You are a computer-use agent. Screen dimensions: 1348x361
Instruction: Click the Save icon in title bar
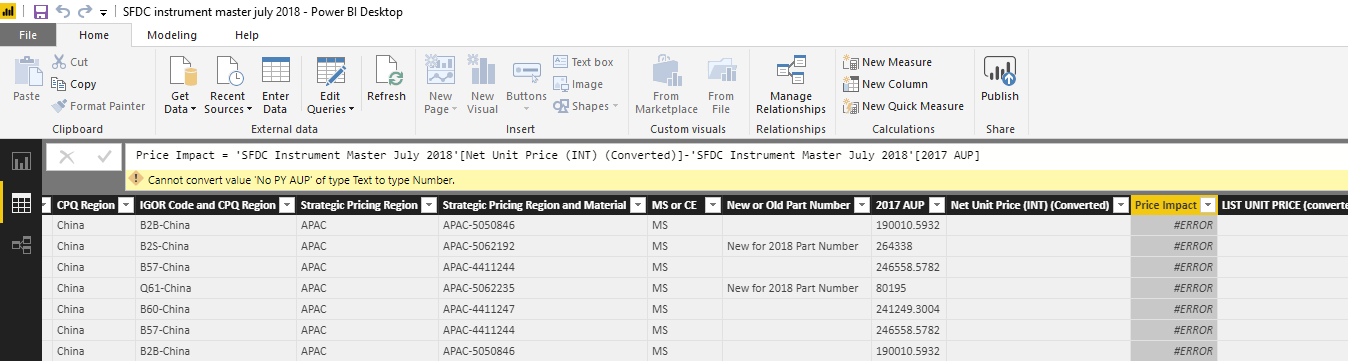[x=41, y=12]
